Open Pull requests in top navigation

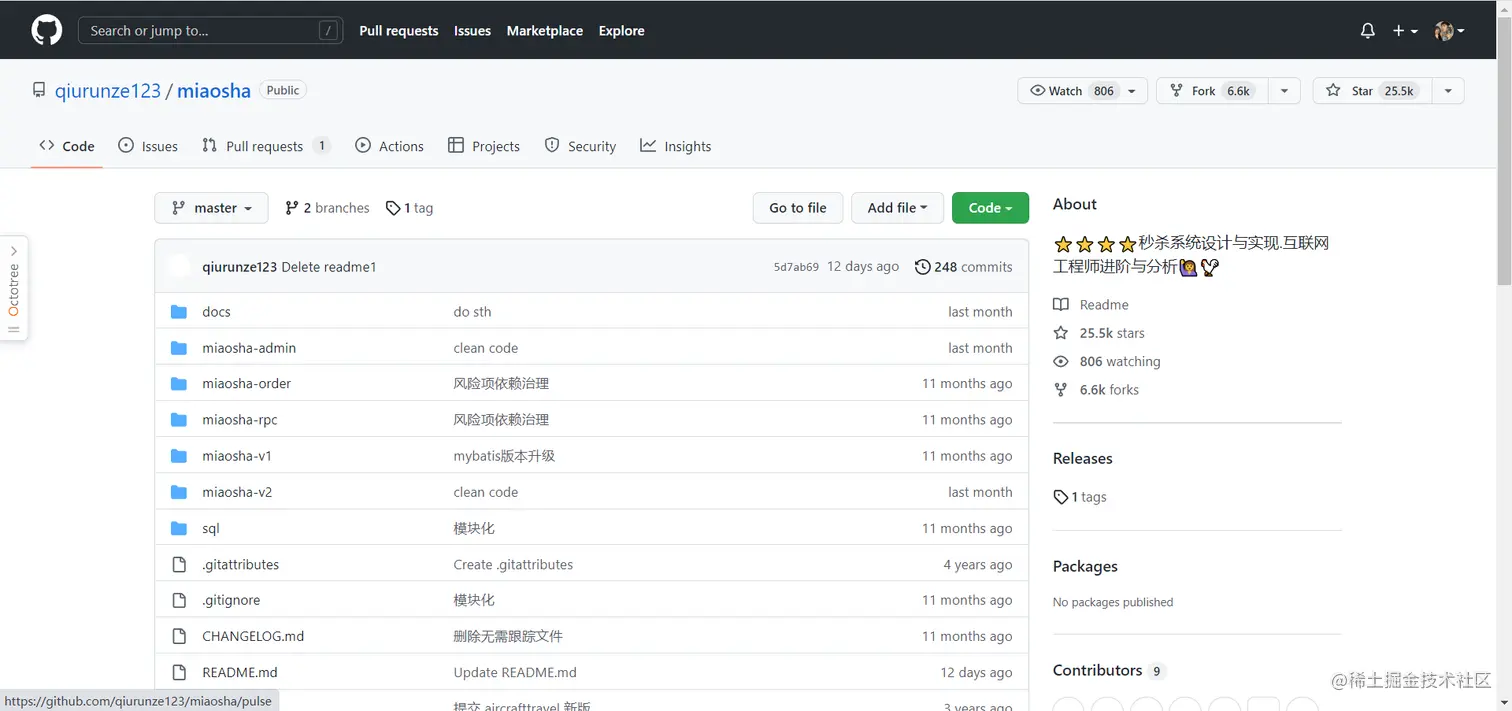399,31
